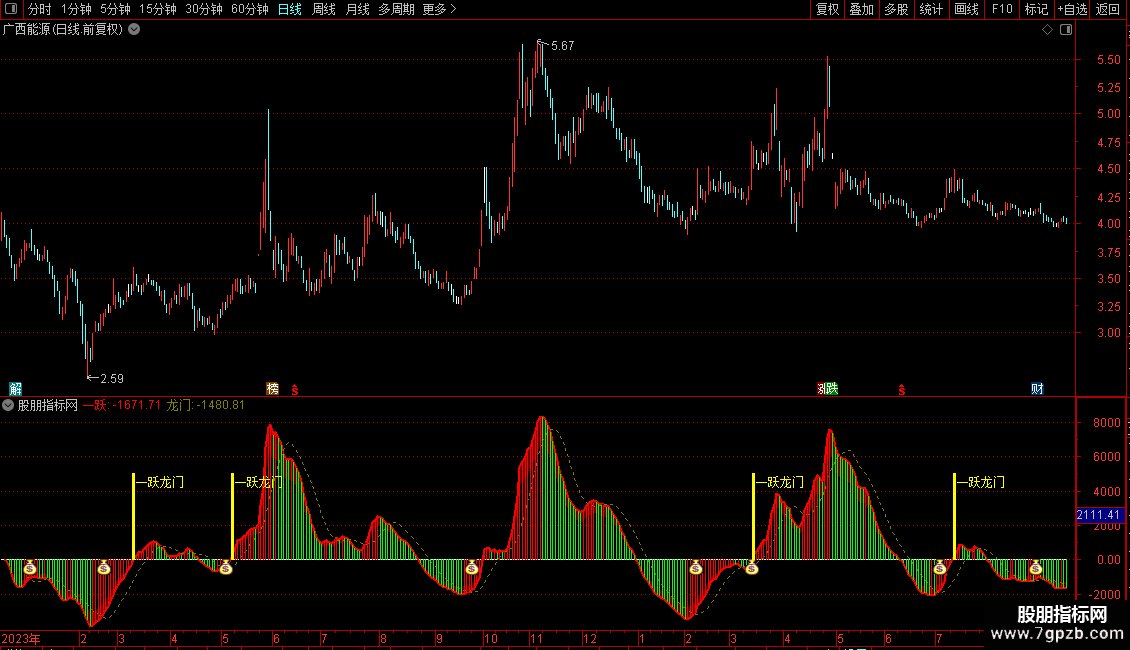Click the 财 event marker
Viewport: 1130px width, 650px height.
click(1037, 389)
